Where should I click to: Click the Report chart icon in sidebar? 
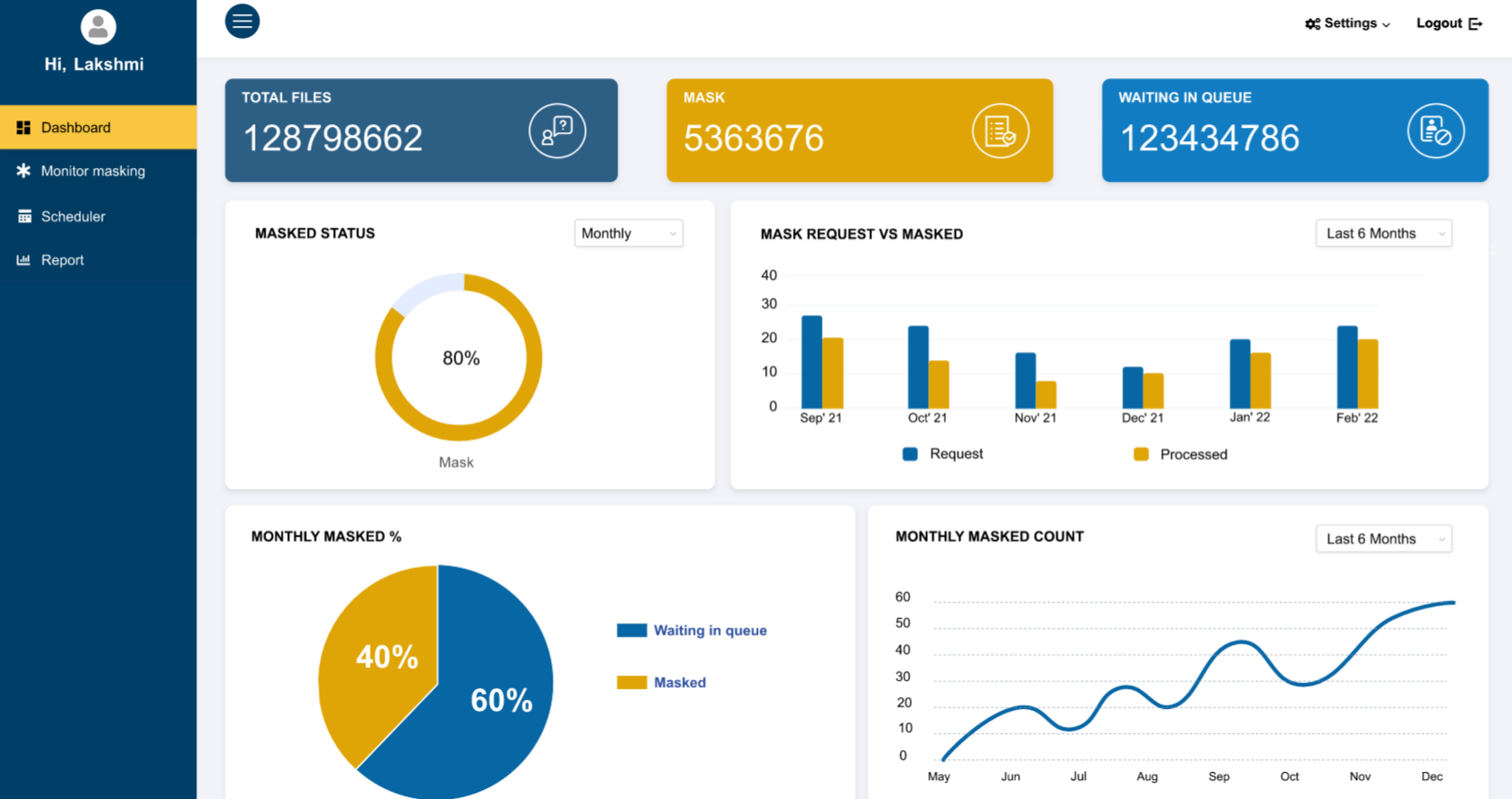(23, 260)
